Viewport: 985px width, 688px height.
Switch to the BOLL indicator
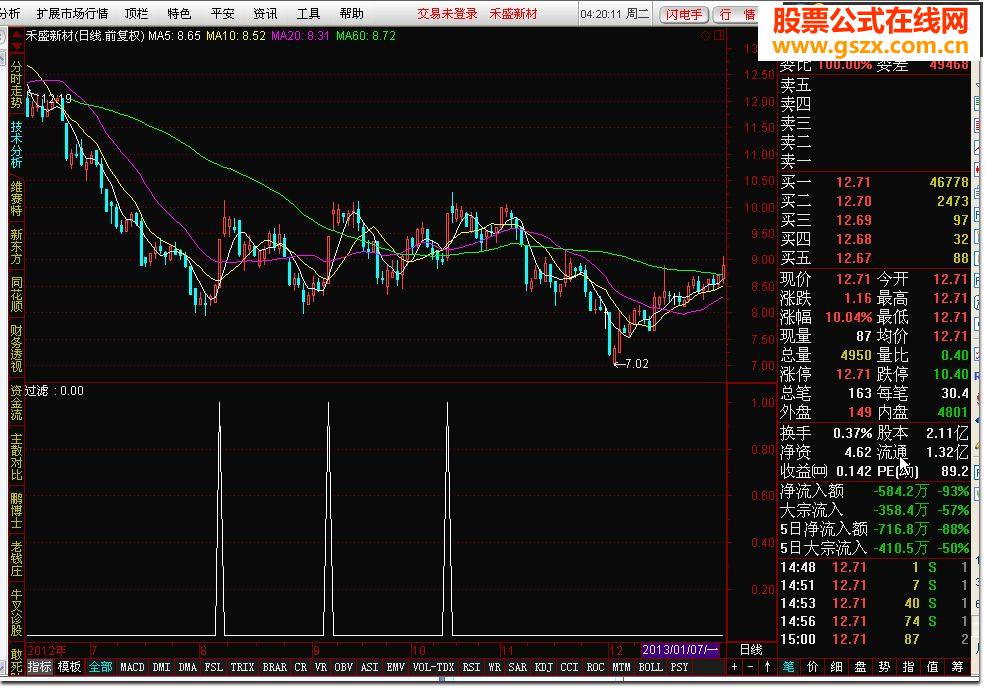tap(651, 667)
